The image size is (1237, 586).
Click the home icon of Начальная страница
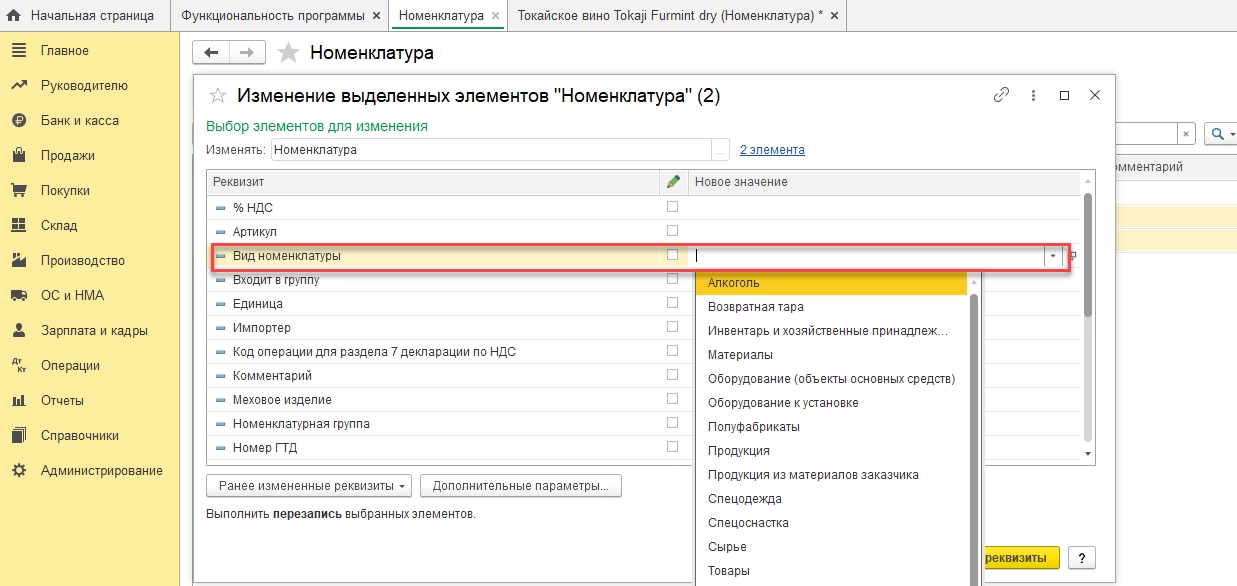(14, 16)
